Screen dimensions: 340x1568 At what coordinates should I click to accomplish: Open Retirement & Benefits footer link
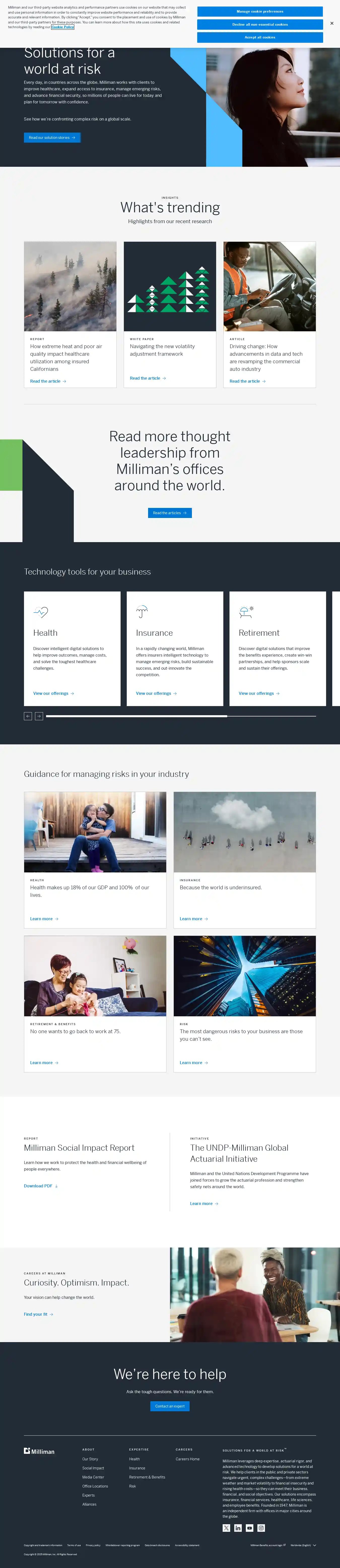tap(147, 1477)
